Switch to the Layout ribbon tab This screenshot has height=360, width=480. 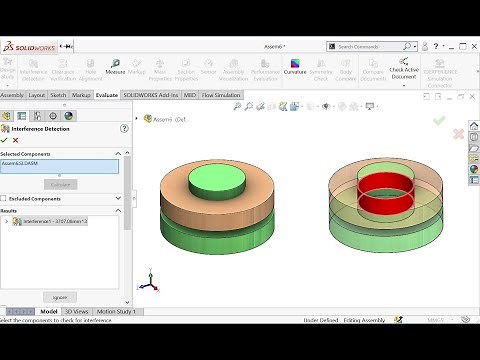pos(37,95)
